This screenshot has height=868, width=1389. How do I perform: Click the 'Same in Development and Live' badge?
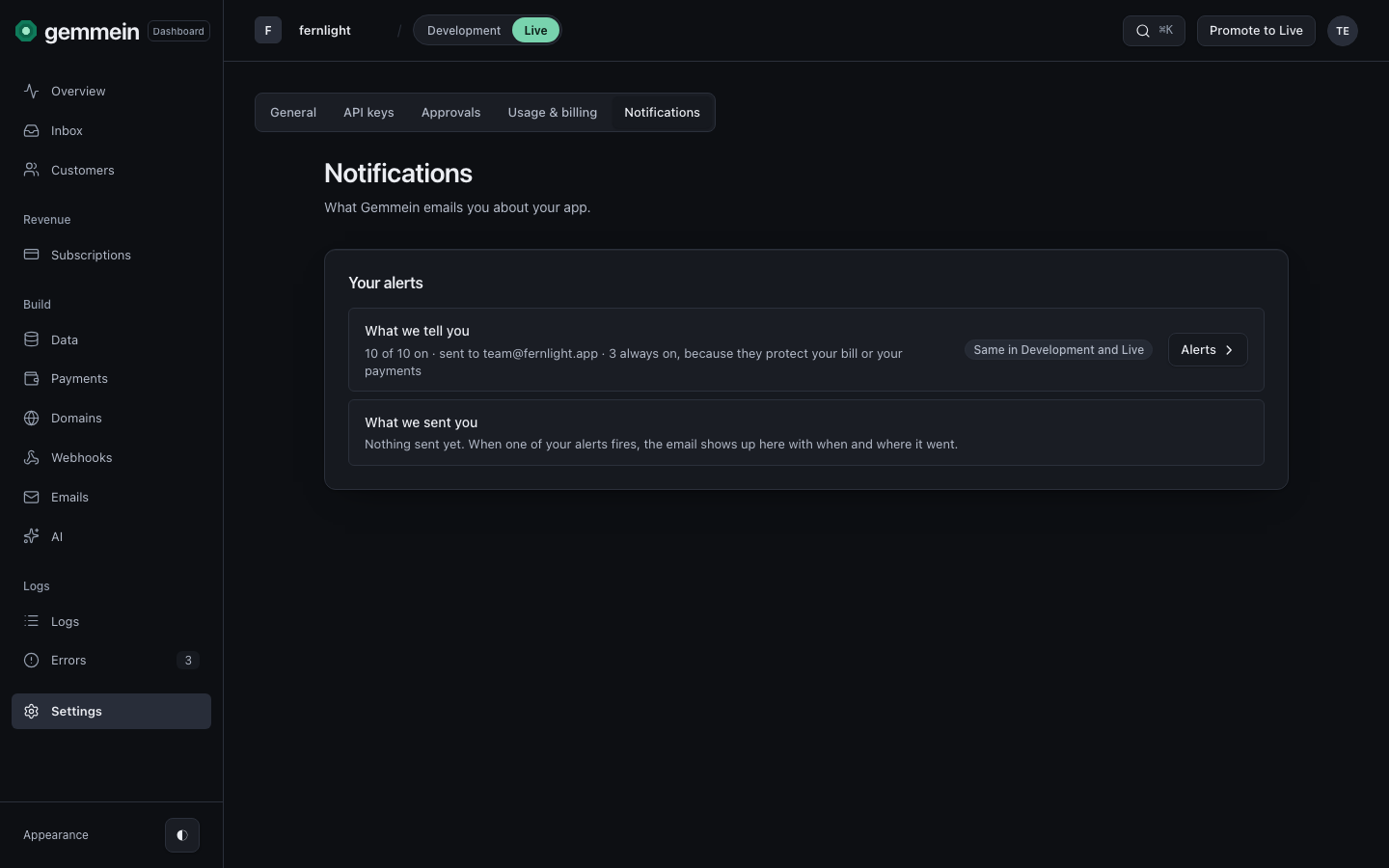tap(1058, 350)
